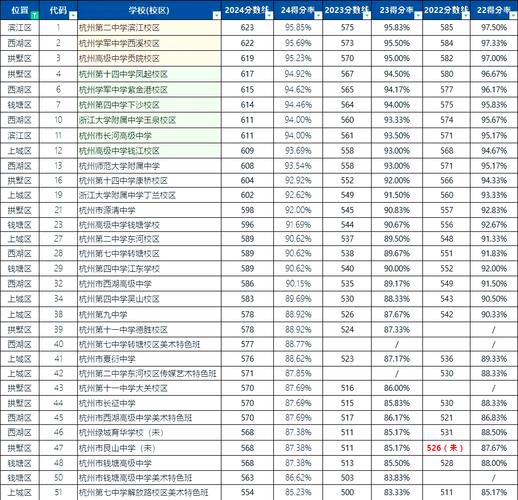The width and height of the screenshot is (518, 500).
Task: Click the 97.50% cell in 22得分率
Action: click(494, 28)
